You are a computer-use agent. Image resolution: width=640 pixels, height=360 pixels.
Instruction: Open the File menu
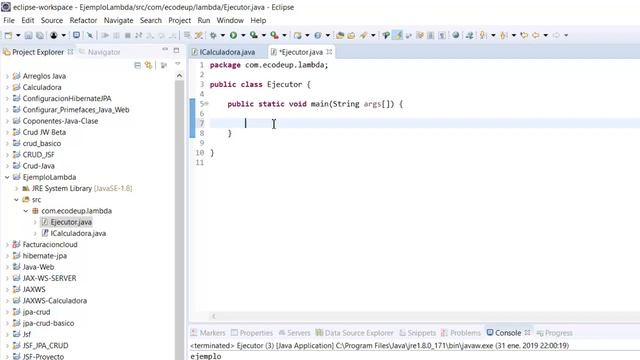9,20
